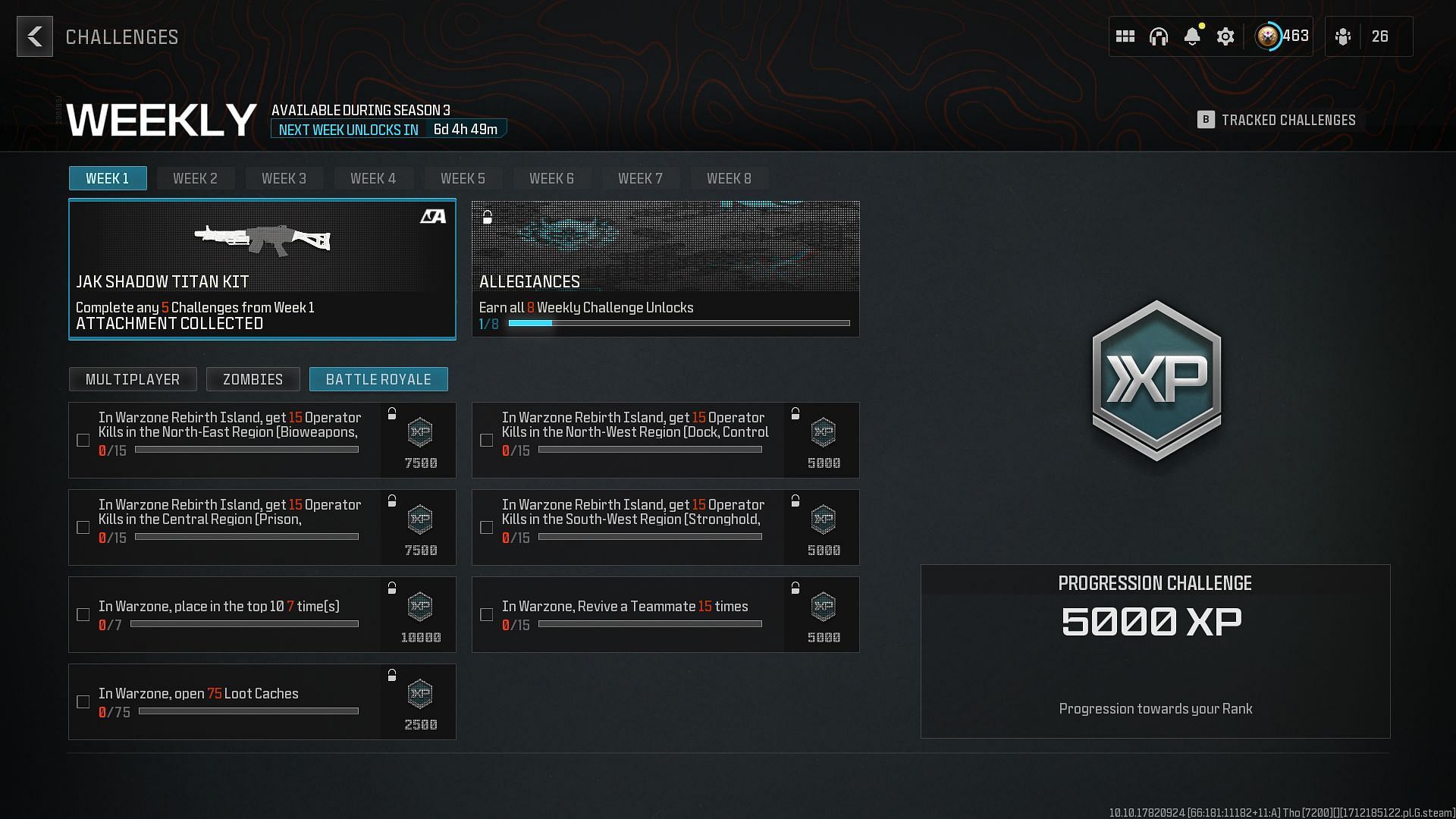The height and width of the screenshot is (819, 1456).
Task: Expand the JAK SHADOW TITAN KIT reward
Action: point(262,267)
